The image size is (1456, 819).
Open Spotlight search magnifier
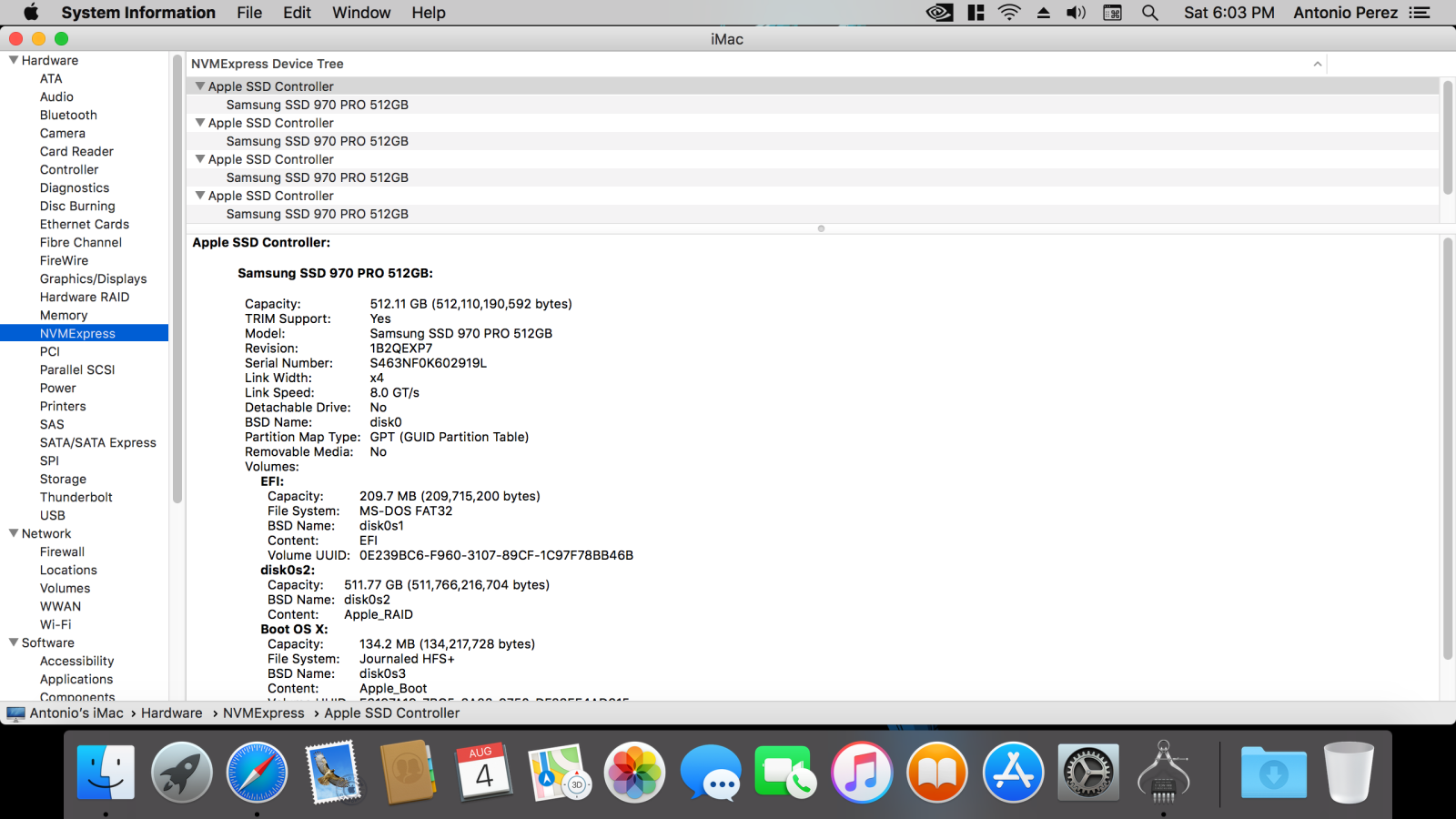pos(1150,13)
